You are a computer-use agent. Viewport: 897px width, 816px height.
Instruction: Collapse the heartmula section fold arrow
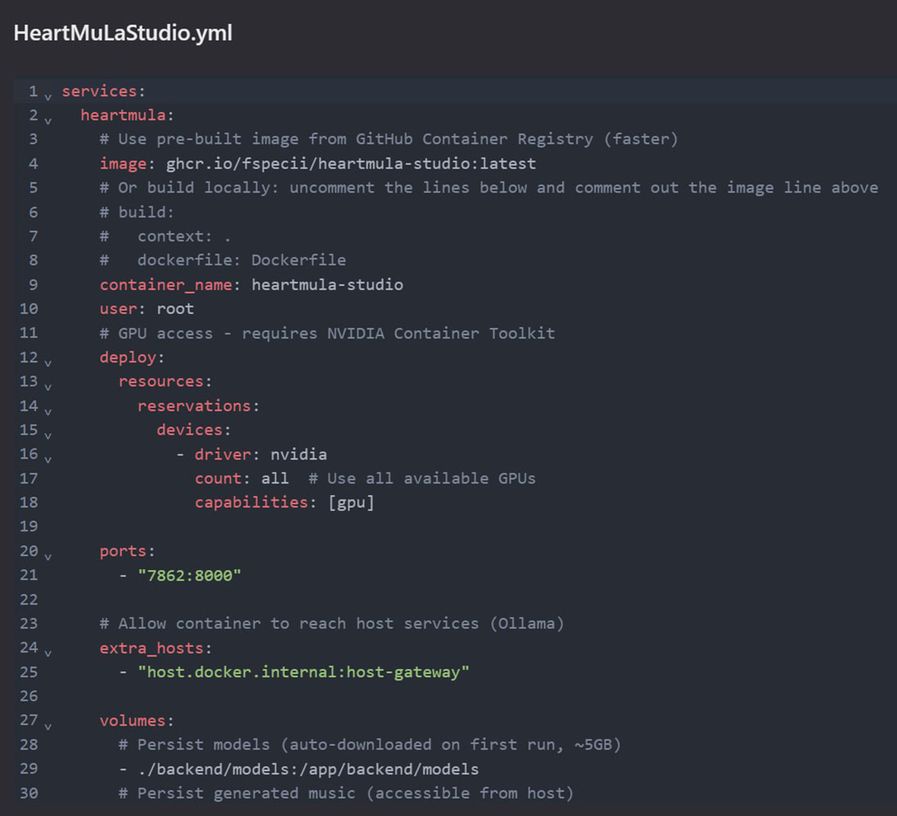pyautogui.click(x=47, y=118)
